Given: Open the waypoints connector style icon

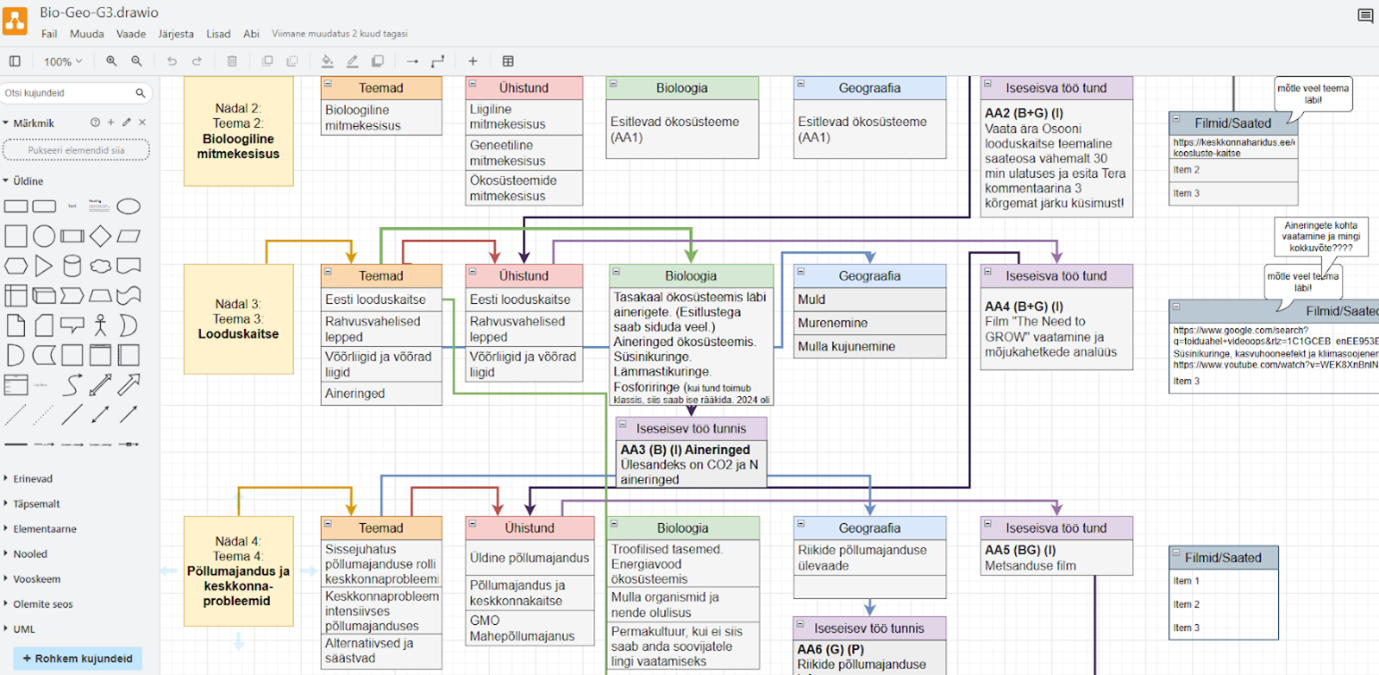Looking at the screenshot, I should (437, 62).
